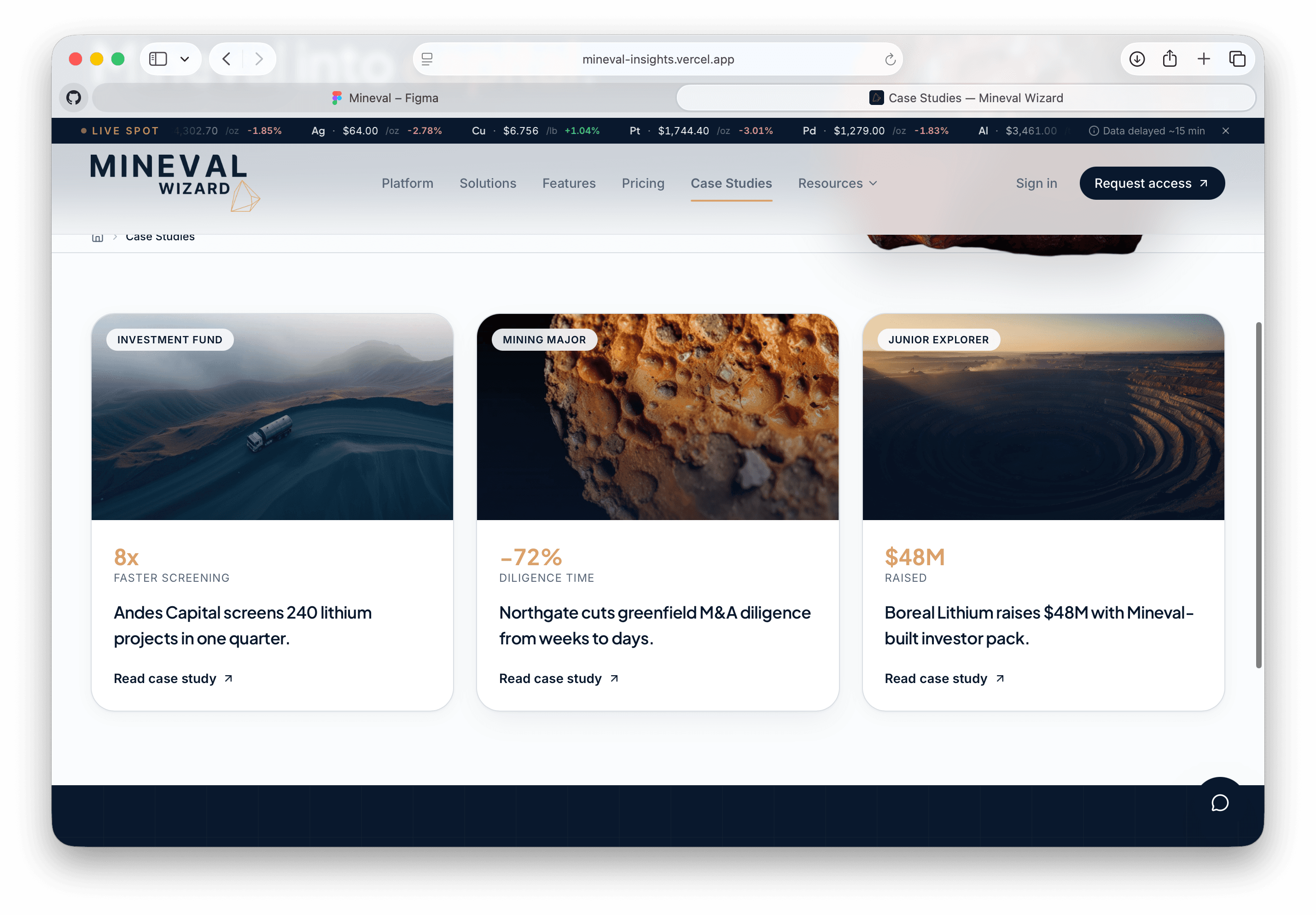Click the page vertical scrollbar
This screenshot has height=915, width=1316.
point(1258,495)
